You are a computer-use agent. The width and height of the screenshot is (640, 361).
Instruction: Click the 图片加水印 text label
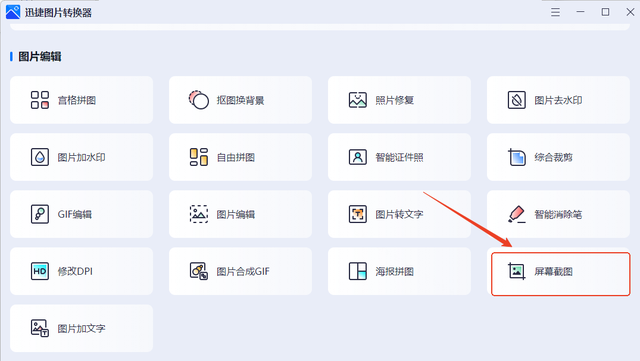click(x=81, y=158)
